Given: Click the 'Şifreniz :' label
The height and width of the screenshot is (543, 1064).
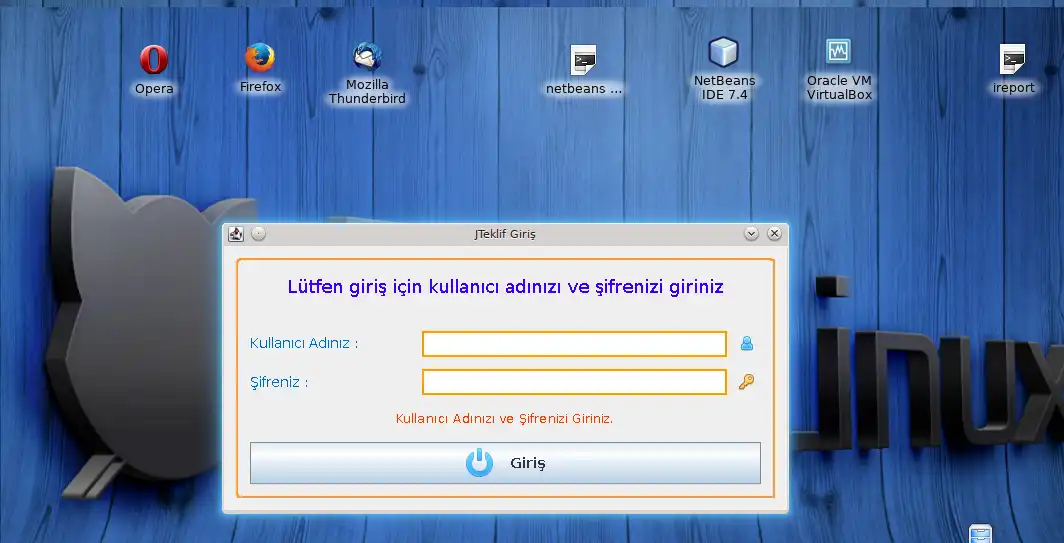Looking at the screenshot, I should coord(279,382).
